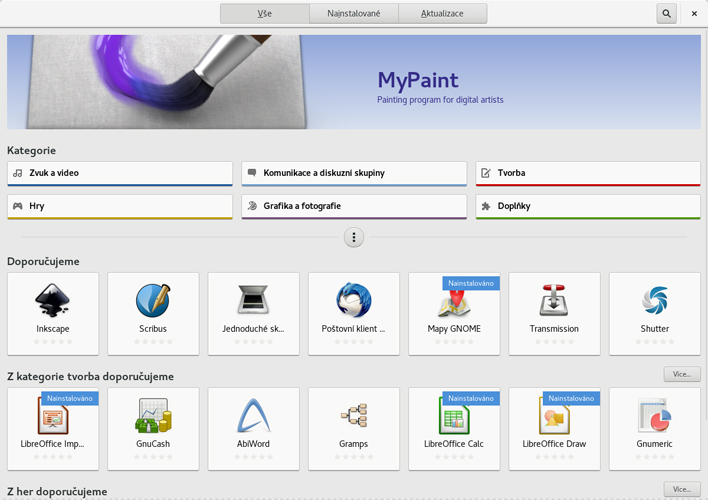Click the Nainstalováno badge on LibreOffice Calc

coord(471,398)
